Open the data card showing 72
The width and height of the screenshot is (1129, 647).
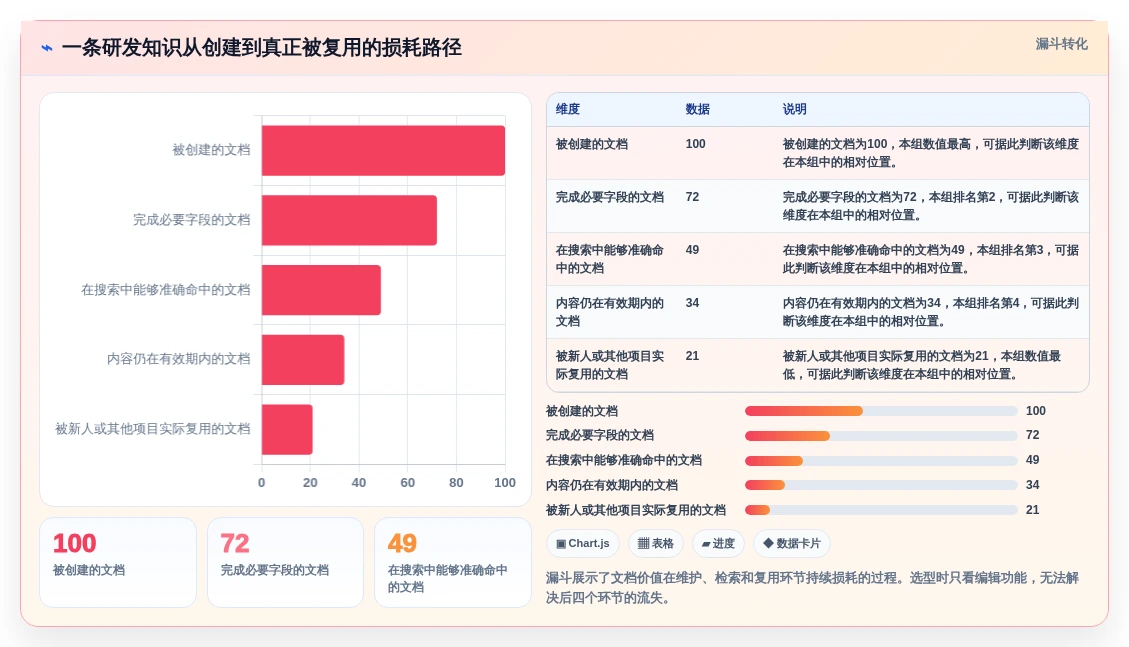click(x=285, y=562)
